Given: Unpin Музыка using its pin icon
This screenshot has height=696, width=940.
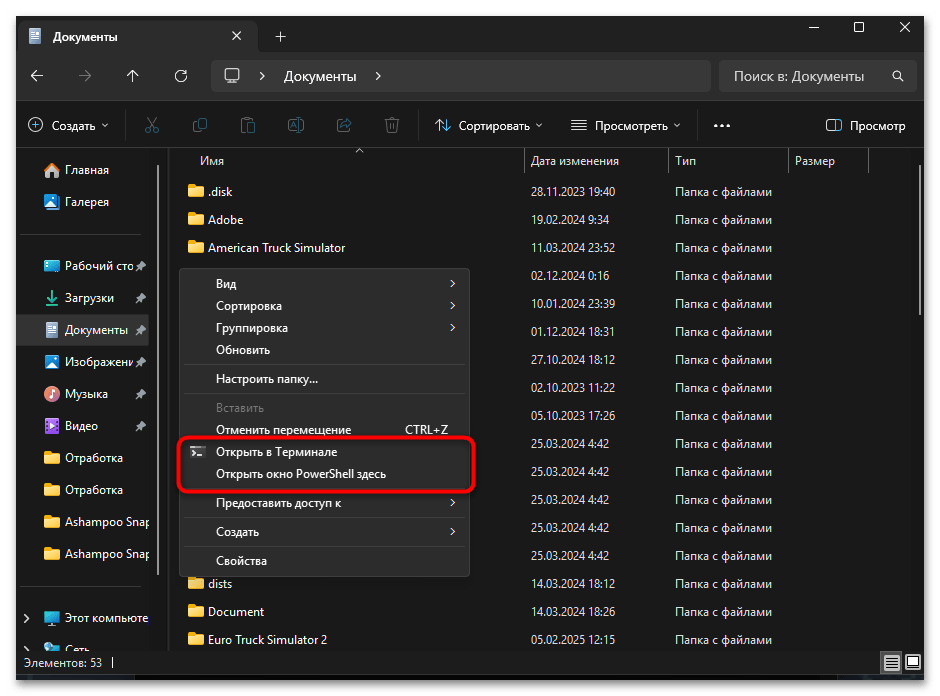Looking at the screenshot, I should (x=141, y=394).
